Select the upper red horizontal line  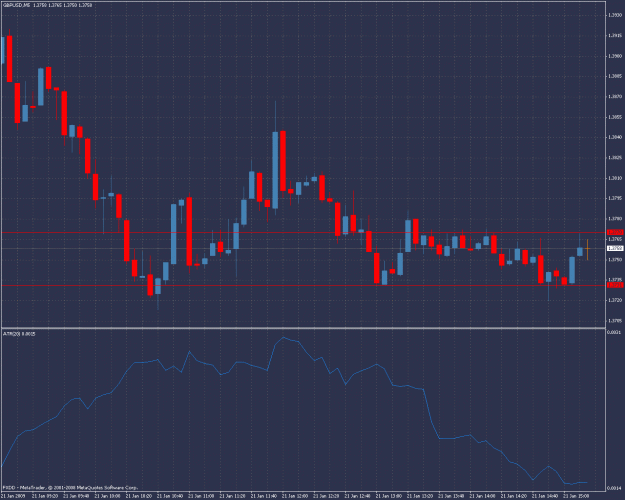[x=303, y=232]
